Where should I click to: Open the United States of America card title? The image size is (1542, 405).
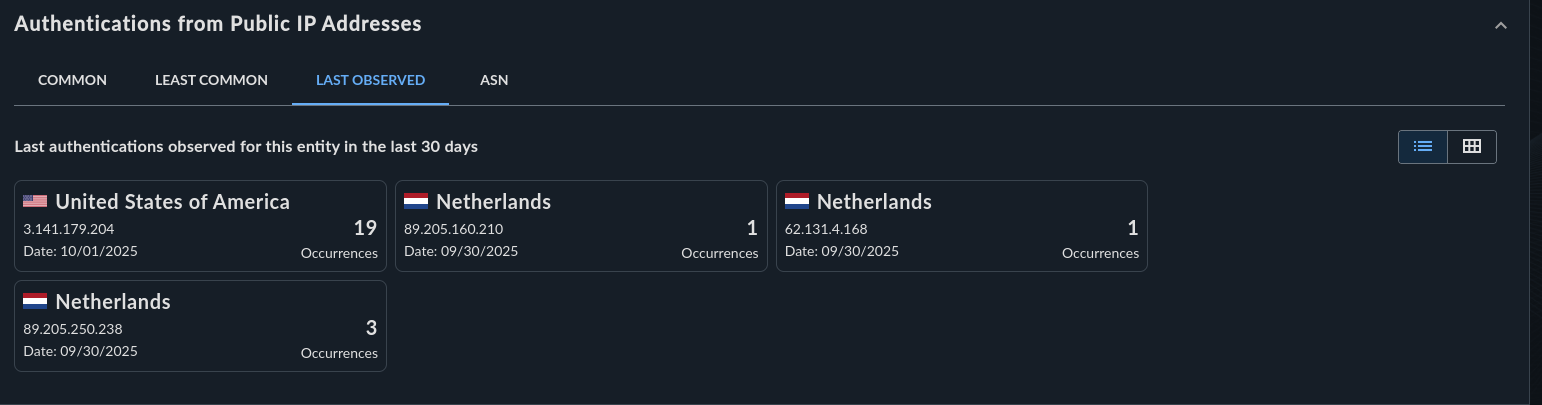[x=172, y=201]
